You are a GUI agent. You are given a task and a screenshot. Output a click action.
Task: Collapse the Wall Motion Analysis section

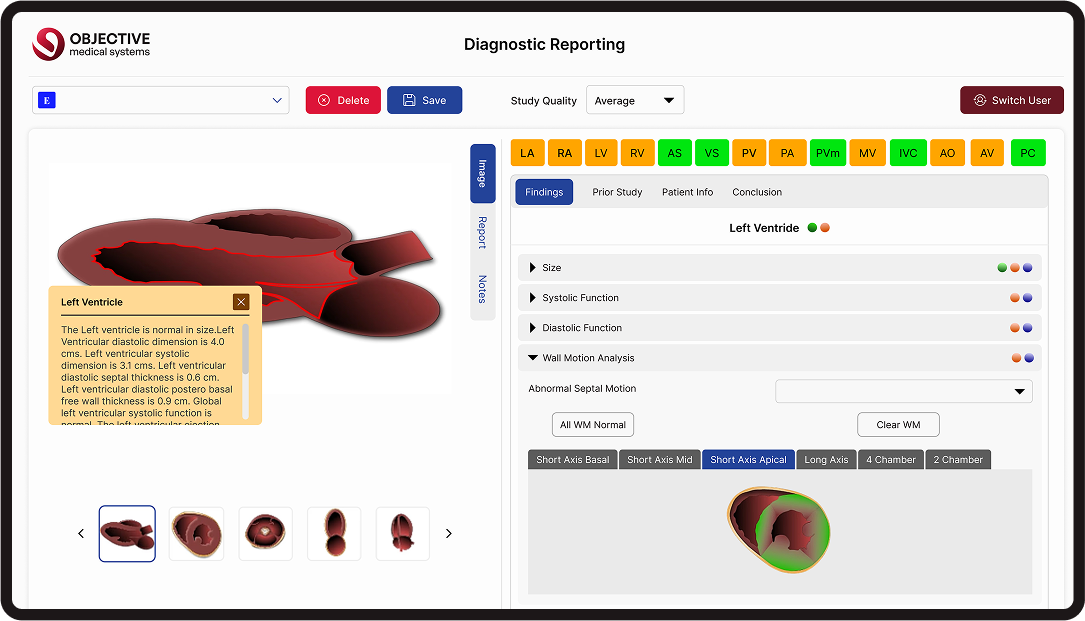point(533,358)
